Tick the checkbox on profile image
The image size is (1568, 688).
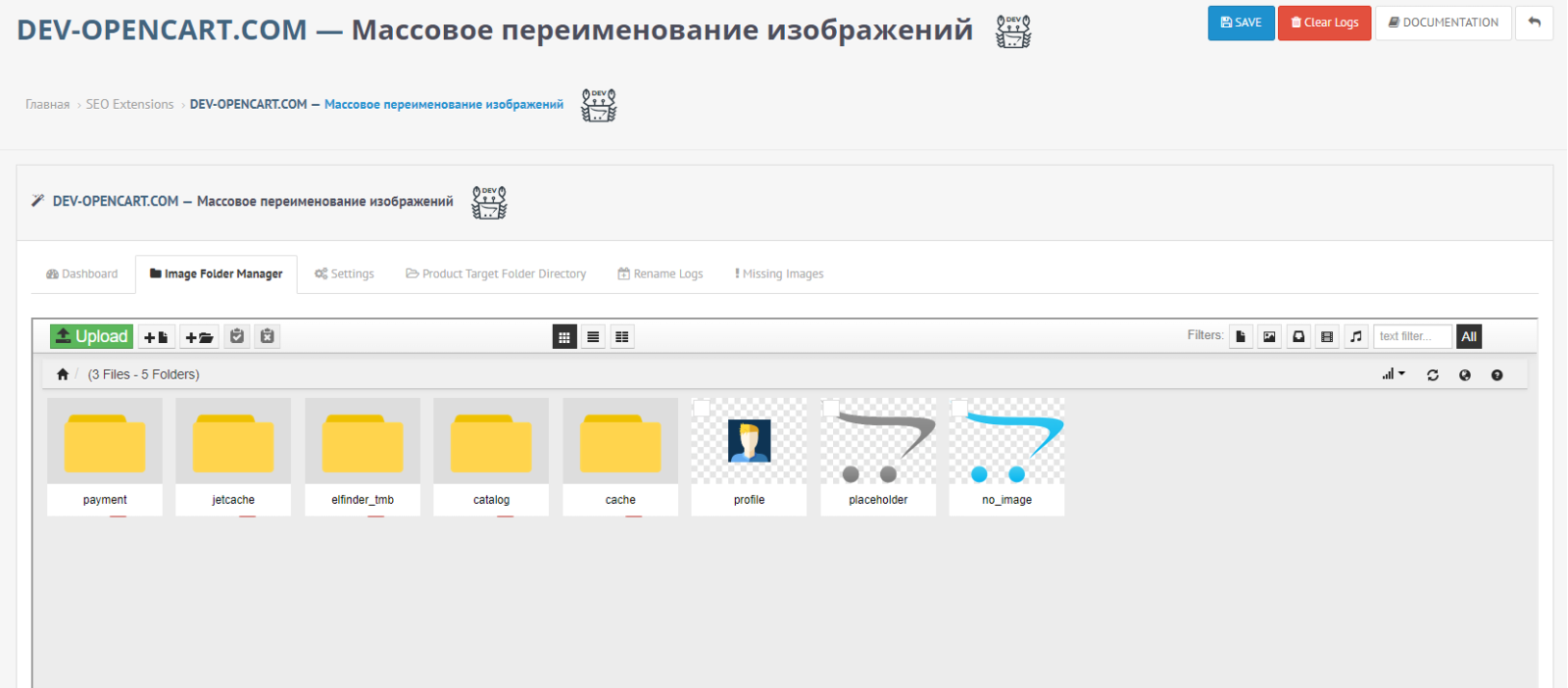(x=702, y=408)
